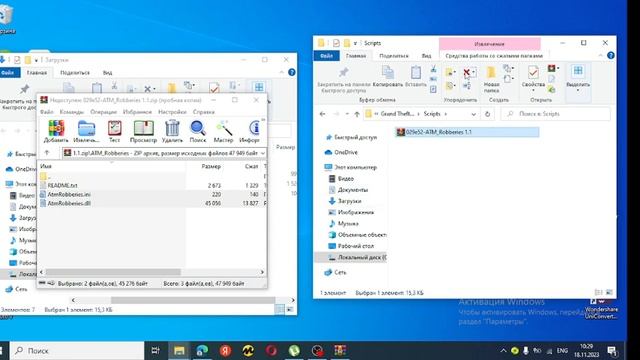Open Документы in Scripts sidebar
Viewport: 640px width, 360px height.
coord(348,190)
